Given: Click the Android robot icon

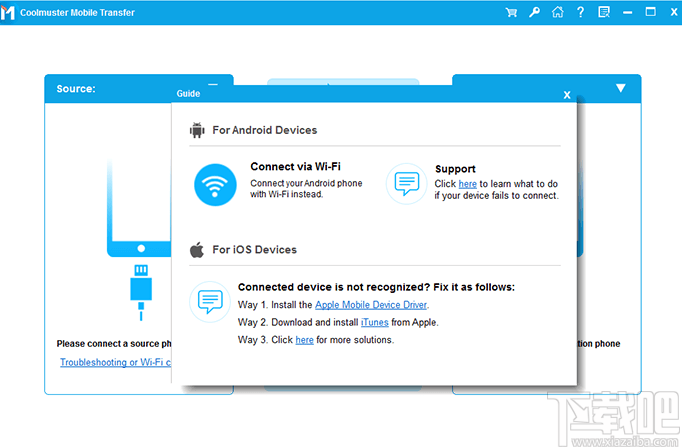Looking at the screenshot, I should coord(197,130).
